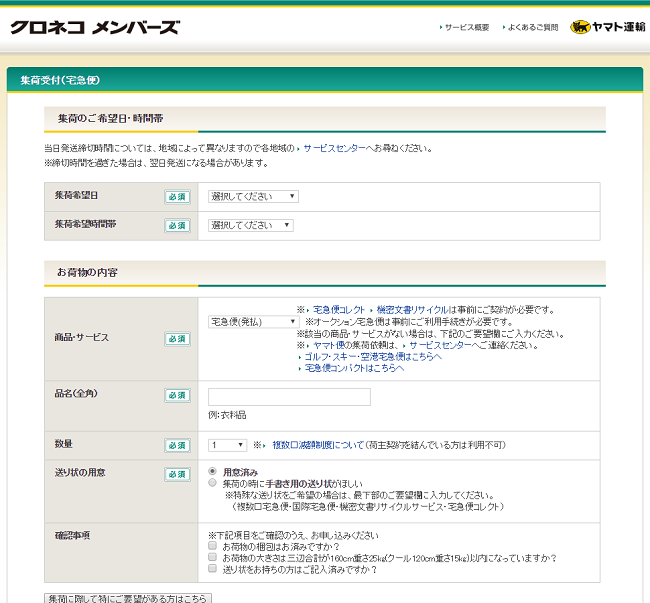Select the 集荷の時に手書き用の送り状がほしい radio button

tap(212, 483)
